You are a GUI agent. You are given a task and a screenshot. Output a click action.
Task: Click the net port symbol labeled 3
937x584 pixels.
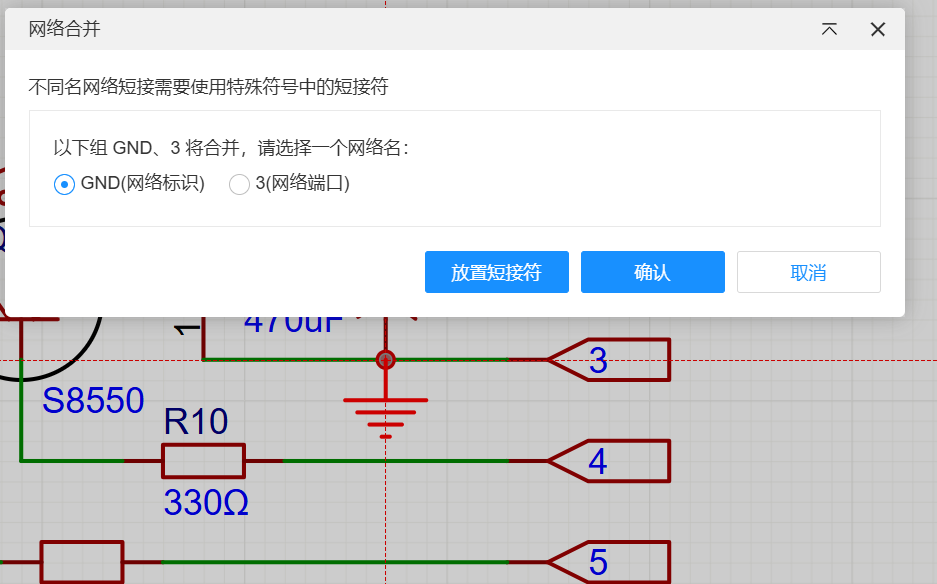click(610, 360)
